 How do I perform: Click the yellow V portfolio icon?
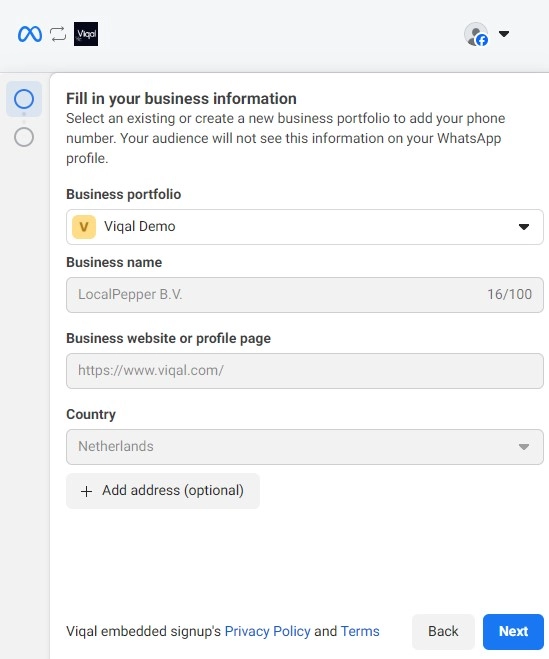click(84, 227)
